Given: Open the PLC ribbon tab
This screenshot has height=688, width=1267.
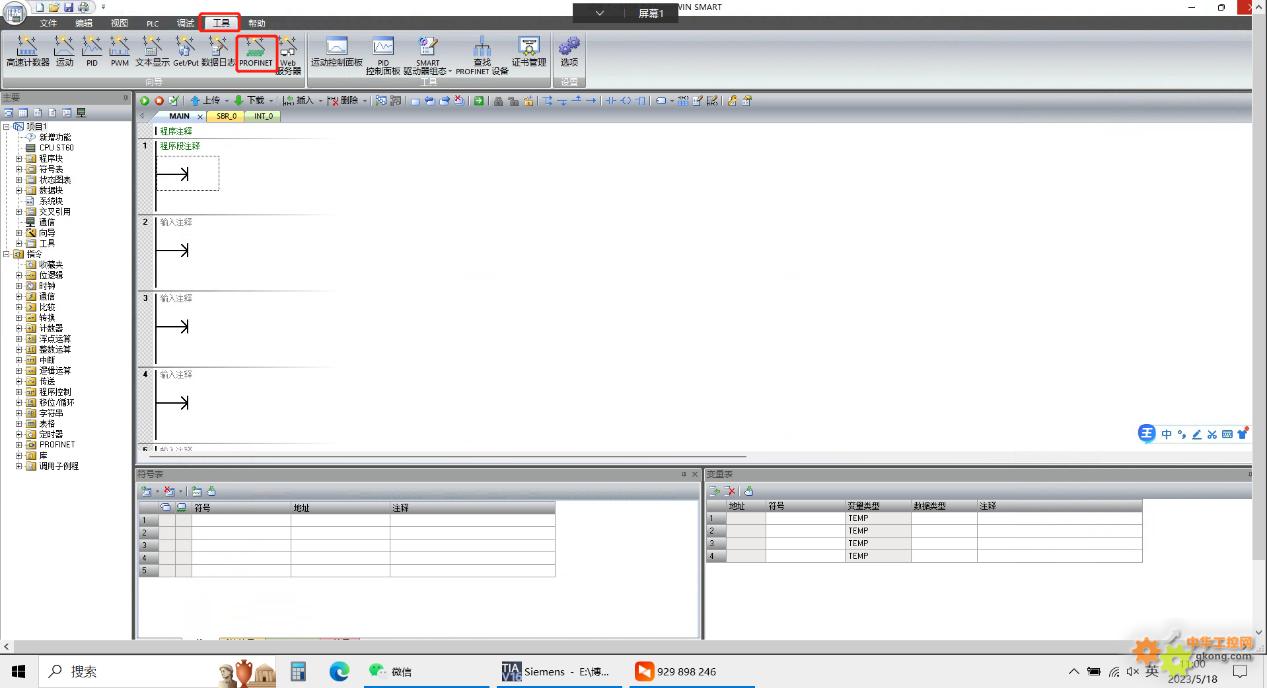Looking at the screenshot, I should point(153,23).
